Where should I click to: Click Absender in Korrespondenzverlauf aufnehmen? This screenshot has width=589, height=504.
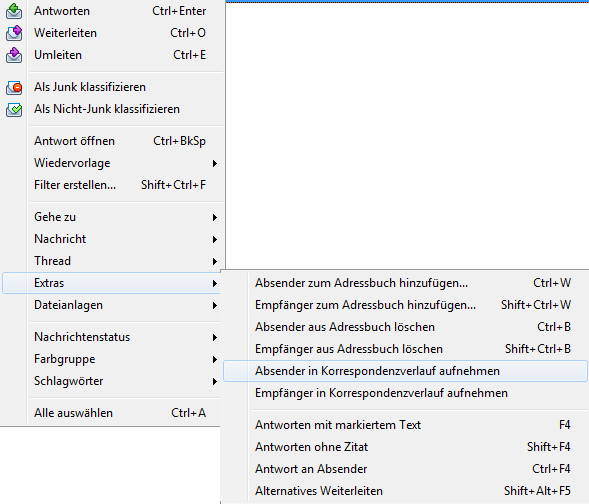[405, 371]
